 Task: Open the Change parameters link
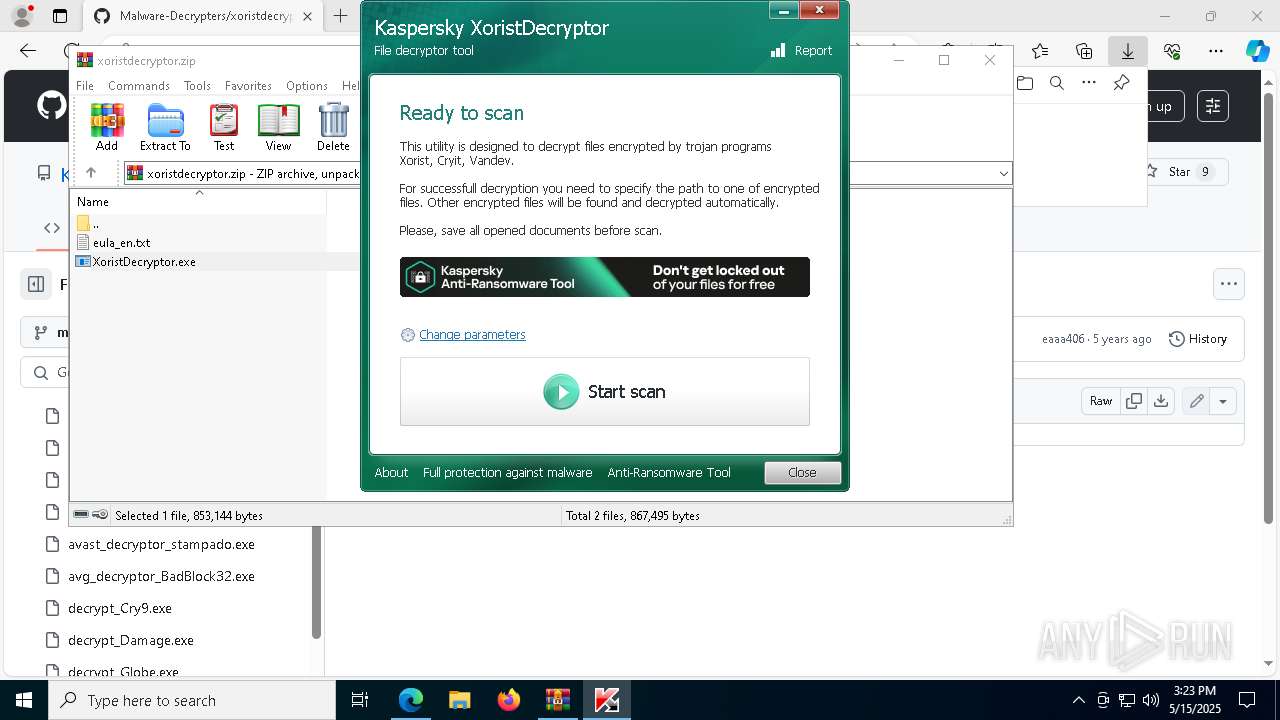pyautogui.click(x=472, y=335)
